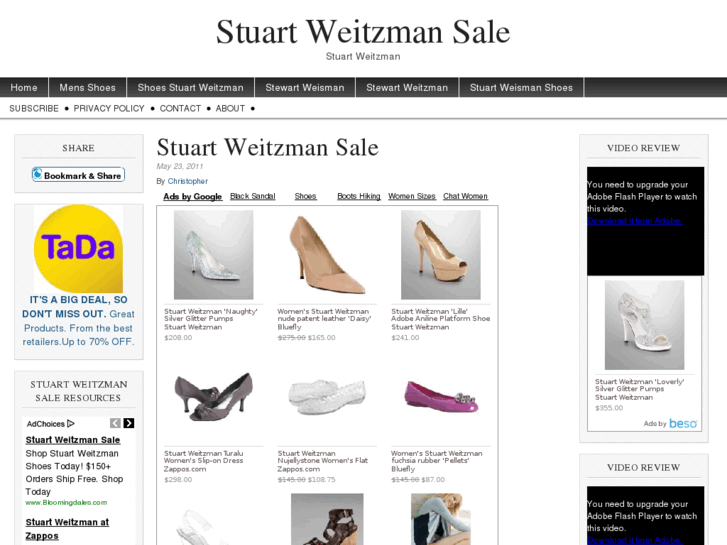Image resolution: width=727 pixels, height=545 pixels.
Task: Click the SUBSCRIBE link
Action: click(x=34, y=109)
